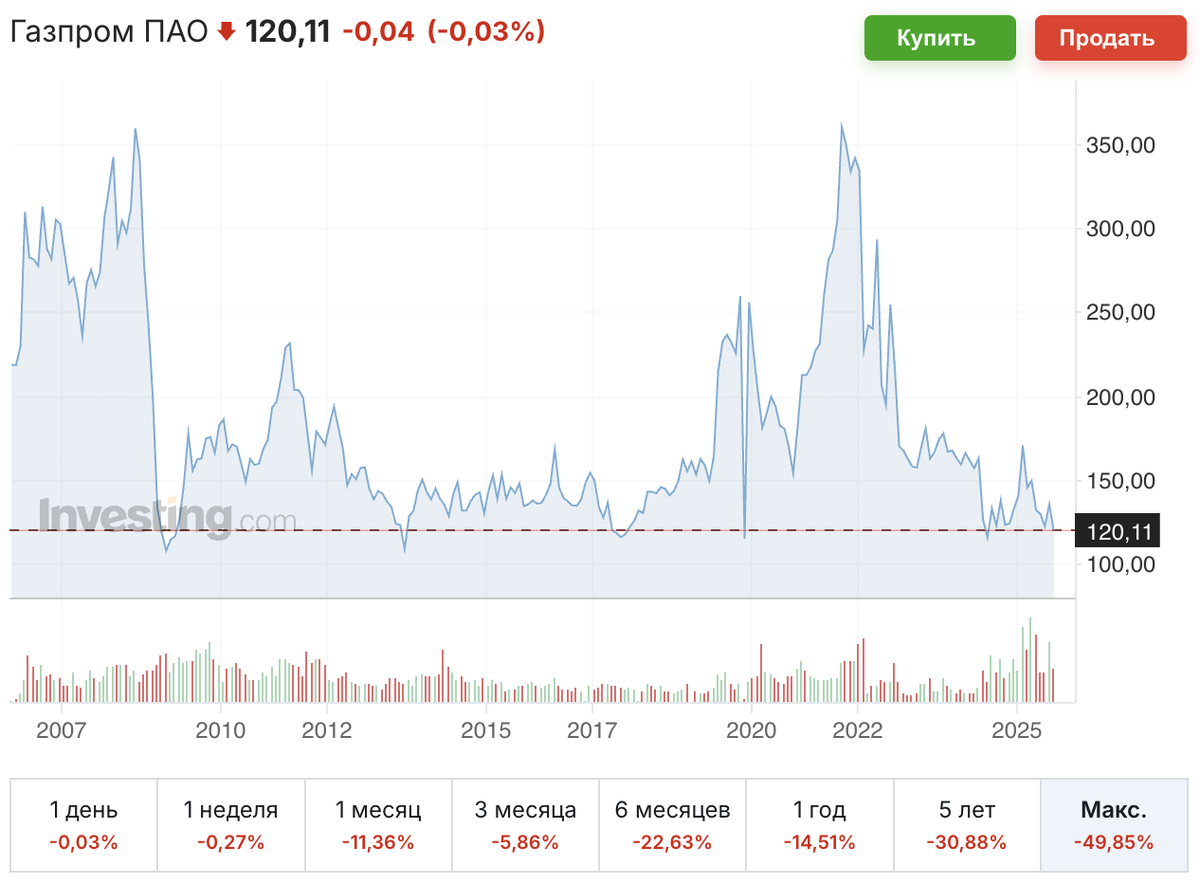
Task: Click the -30,88% value under 5 лет
Action: (x=967, y=842)
